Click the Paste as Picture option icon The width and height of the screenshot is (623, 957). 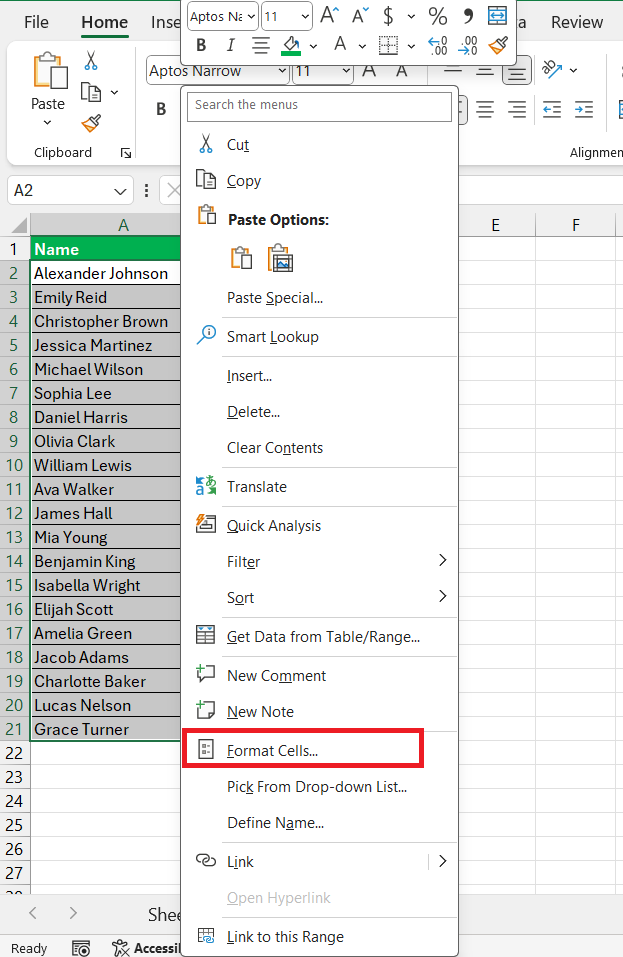tap(280, 258)
